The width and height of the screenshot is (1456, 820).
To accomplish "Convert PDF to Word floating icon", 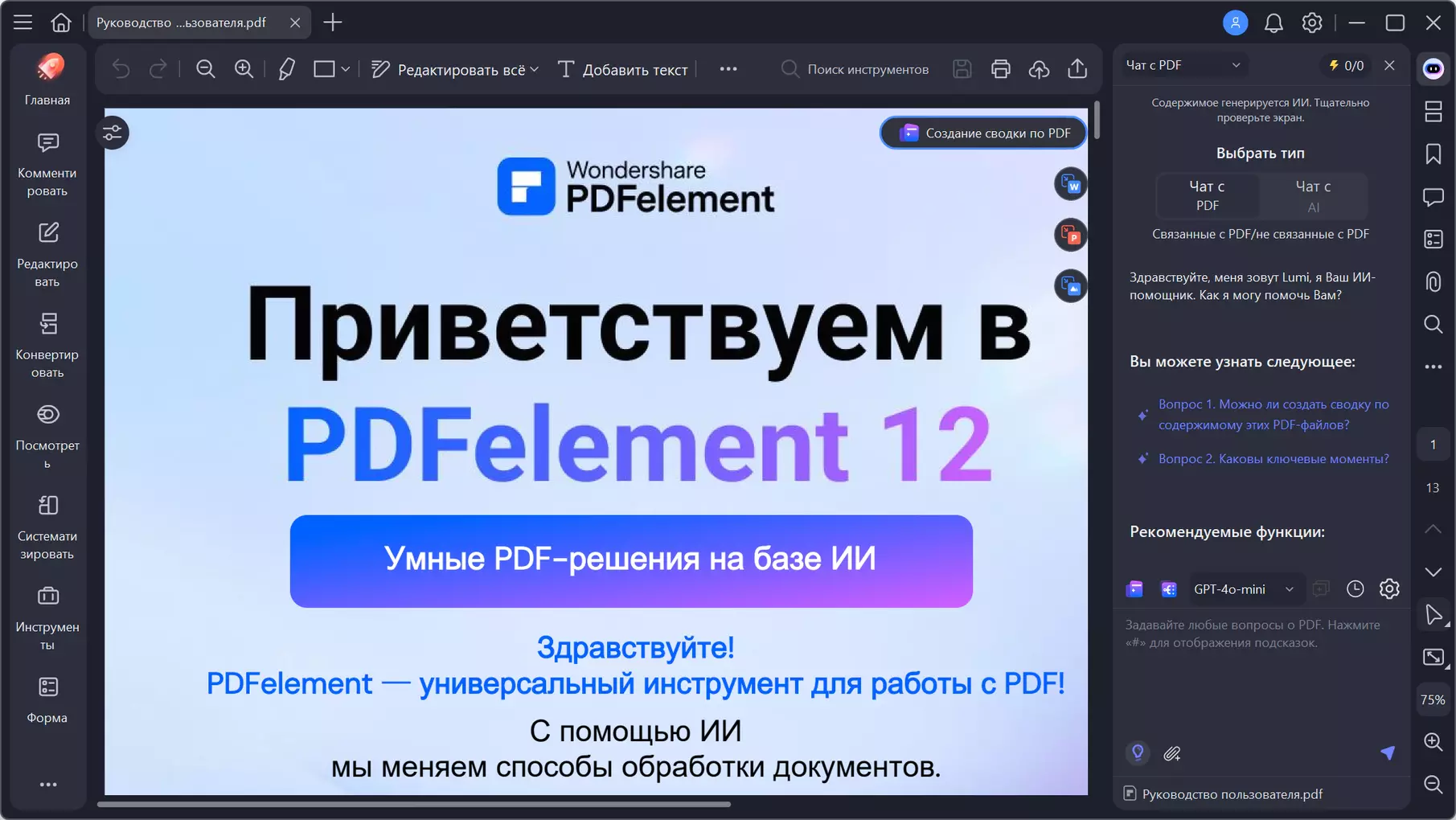I will click(x=1070, y=184).
